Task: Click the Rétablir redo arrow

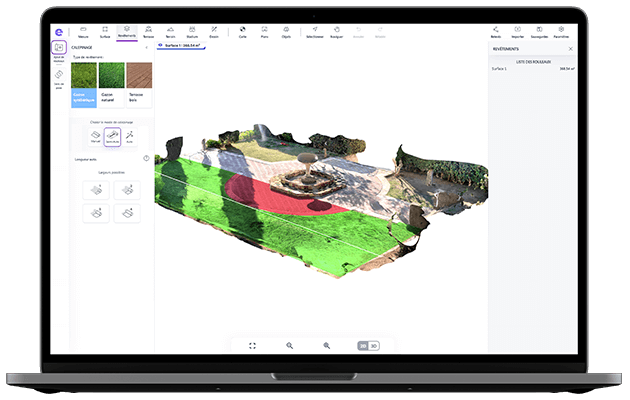Action: point(380,32)
